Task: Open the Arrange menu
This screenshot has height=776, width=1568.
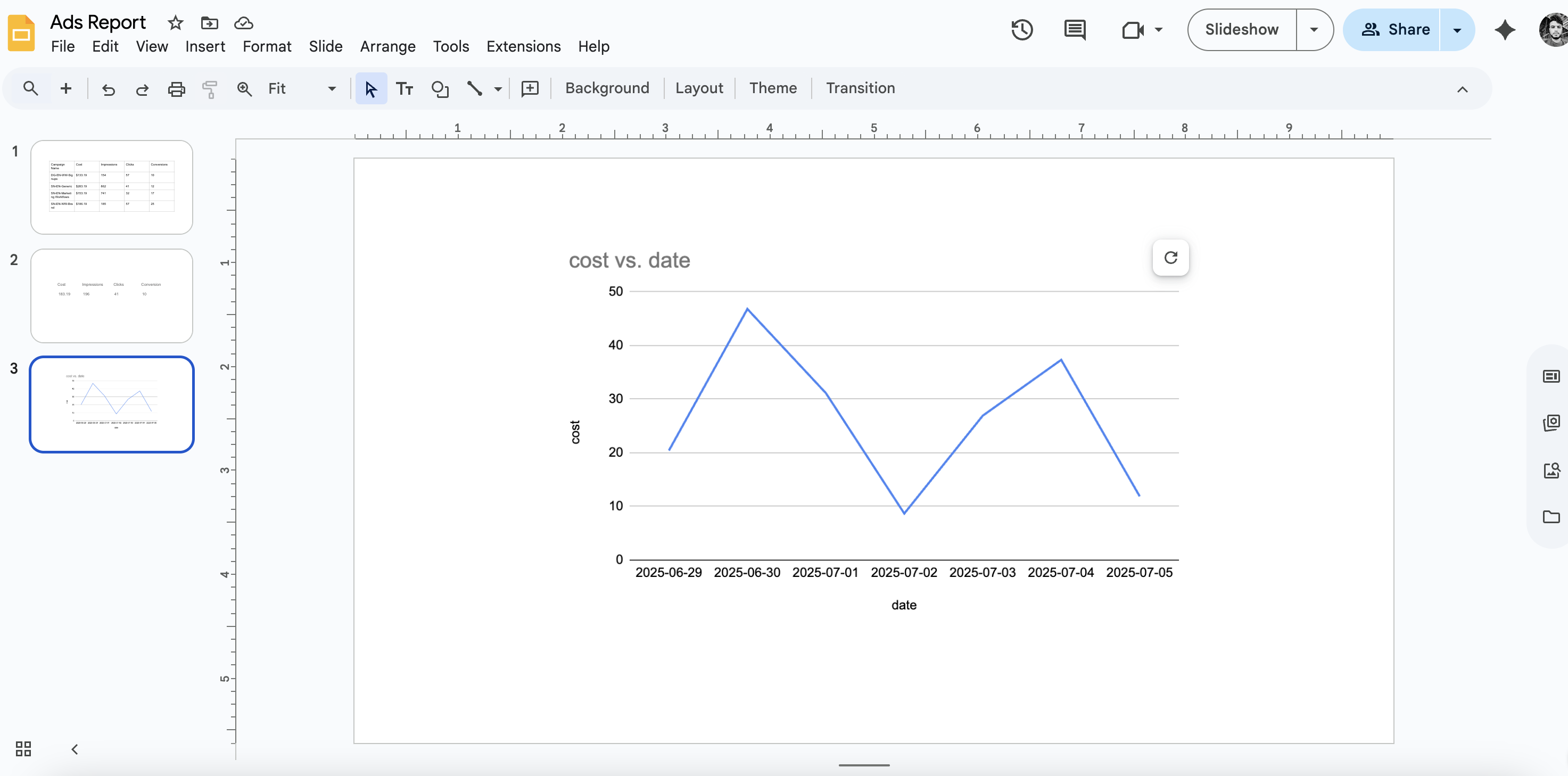Action: click(x=387, y=46)
